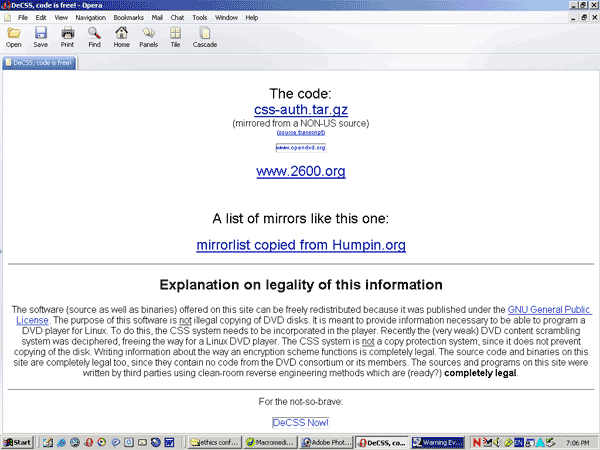Switch to the Macromedia taskbar button
Screen dimensions: 600x450
tap(270, 443)
